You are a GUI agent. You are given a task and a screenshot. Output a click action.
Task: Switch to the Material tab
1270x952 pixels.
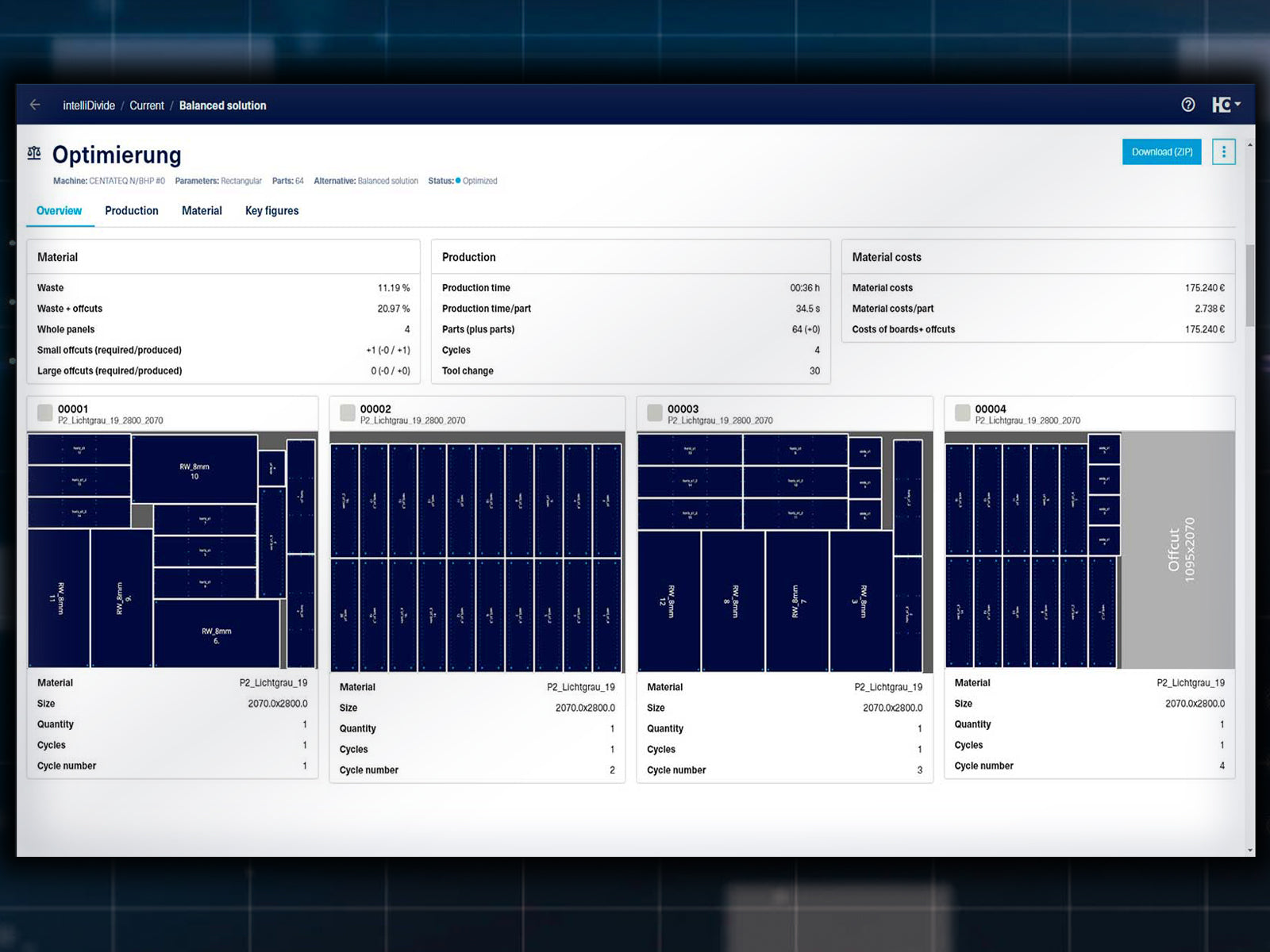click(202, 210)
